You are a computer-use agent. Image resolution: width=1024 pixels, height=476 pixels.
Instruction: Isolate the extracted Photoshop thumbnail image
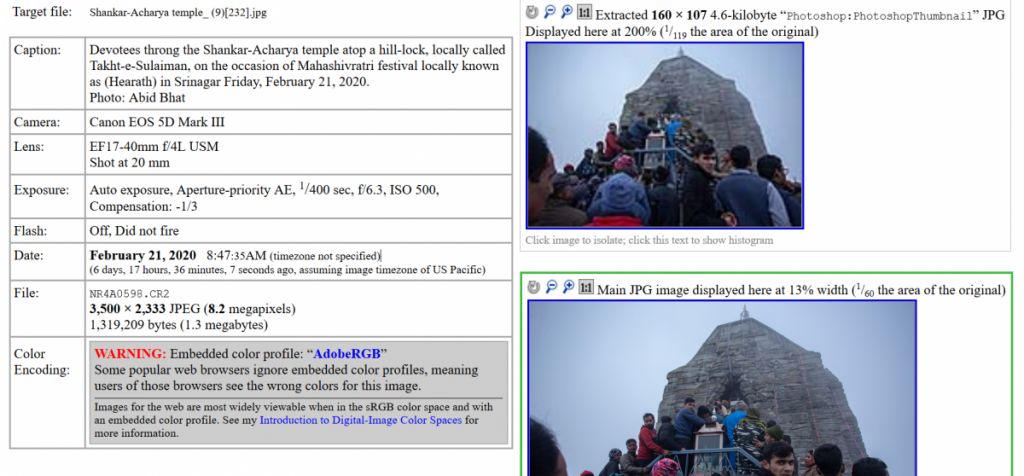pyautogui.click(x=665, y=135)
